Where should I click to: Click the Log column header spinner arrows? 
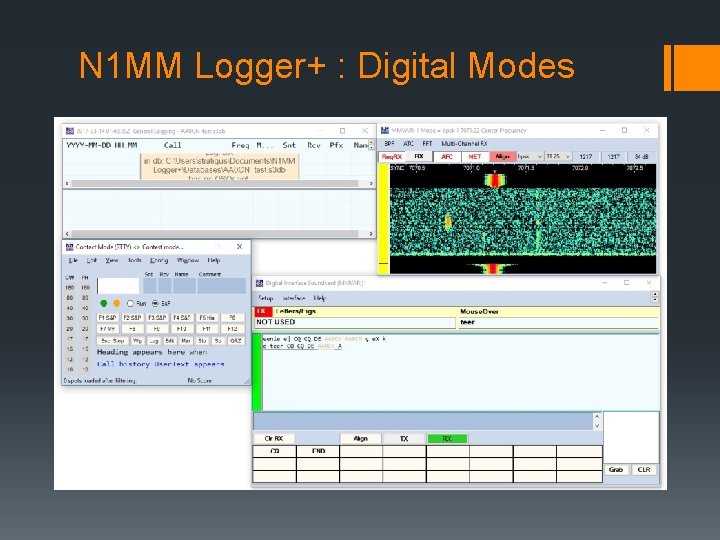(371, 145)
